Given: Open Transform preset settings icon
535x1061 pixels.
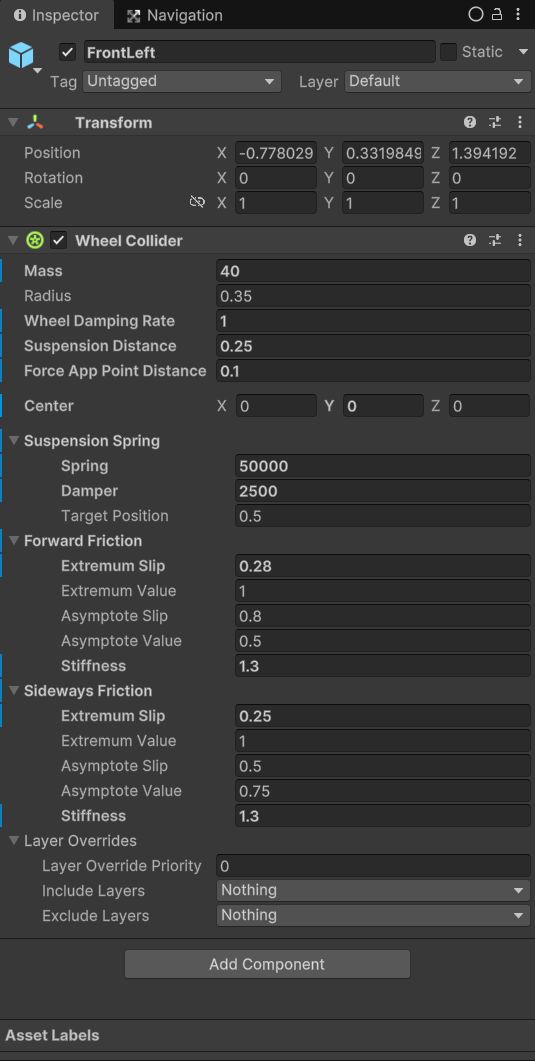Looking at the screenshot, I should click(495, 122).
